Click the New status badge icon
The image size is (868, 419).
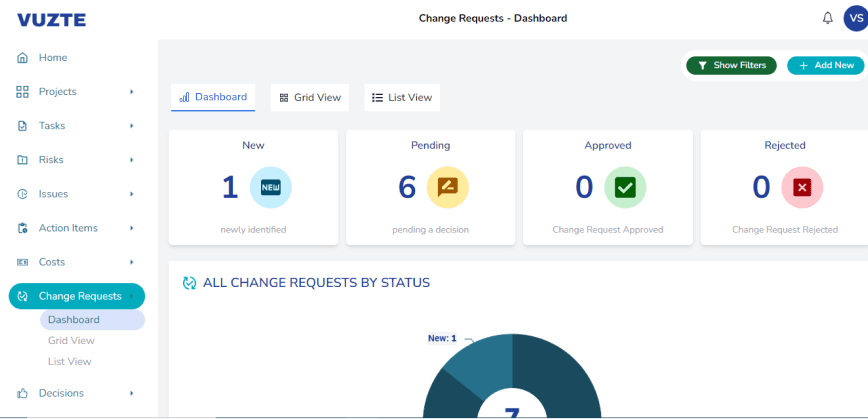[270, 187]
